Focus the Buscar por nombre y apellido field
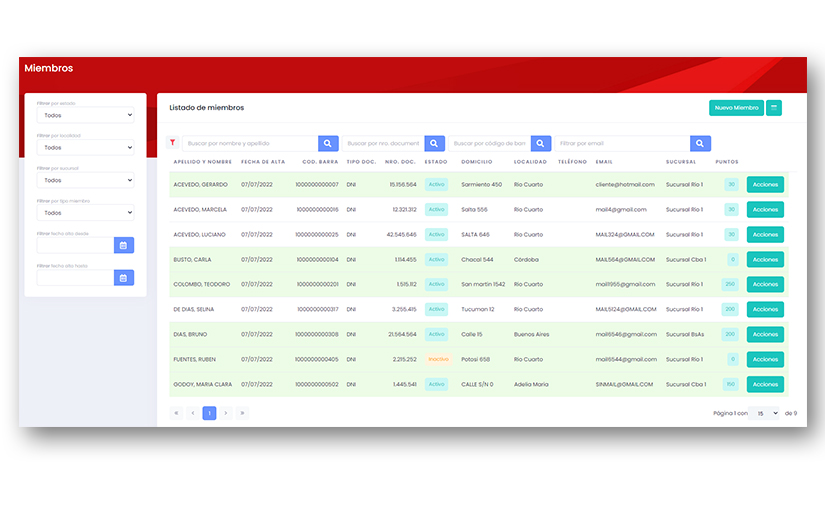Image resolution: width=825 pixels, height=525 pixels. click(x=250, y=143)
